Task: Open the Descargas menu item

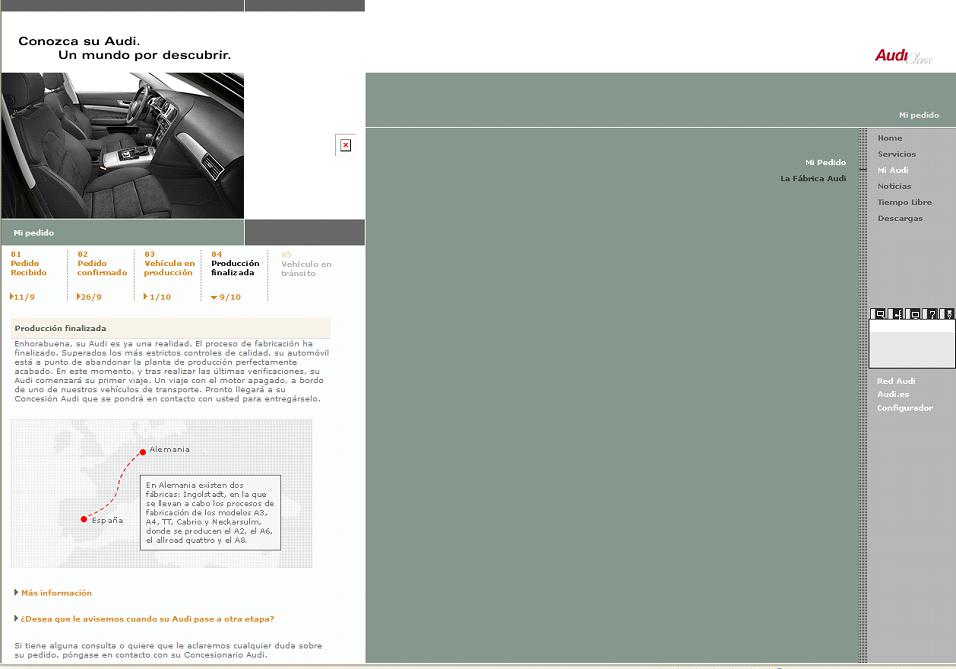Action: click(x=900, y=218)
